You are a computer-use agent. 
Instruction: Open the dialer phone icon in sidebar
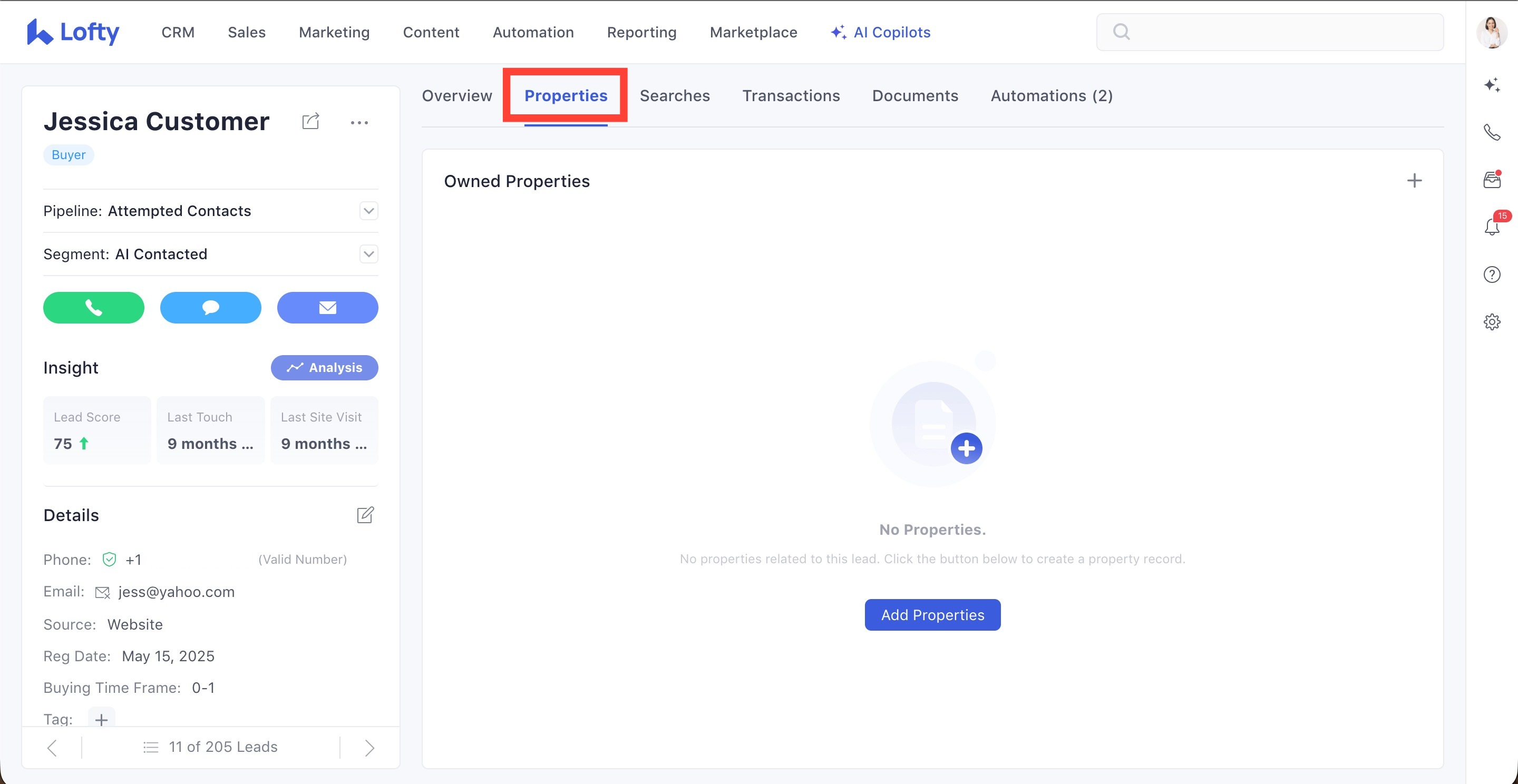pyautogui.click(x=1492, y=133)
